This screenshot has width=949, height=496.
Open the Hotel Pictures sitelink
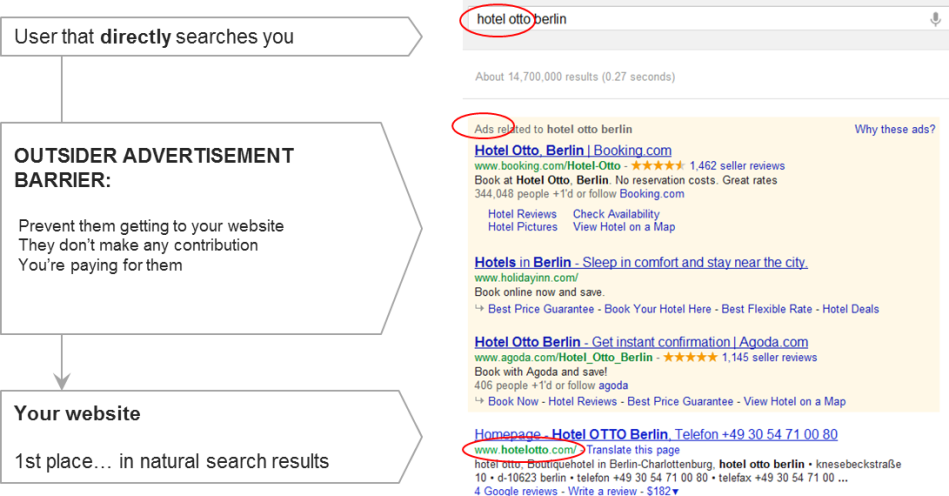[x=523, y=227]
